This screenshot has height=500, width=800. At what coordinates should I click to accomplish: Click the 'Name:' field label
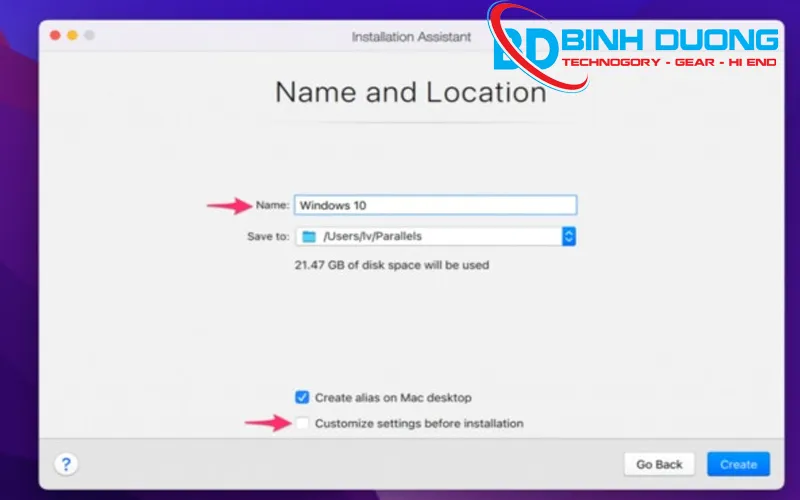pyautogui.click(x=272, y=205)
